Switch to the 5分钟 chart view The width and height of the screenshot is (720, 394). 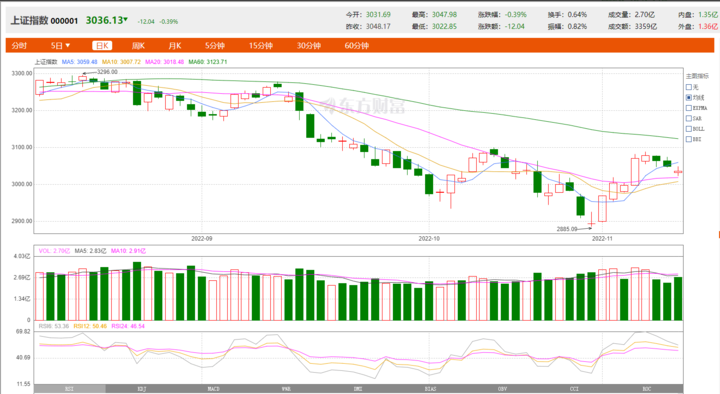(x=214, y=45)
